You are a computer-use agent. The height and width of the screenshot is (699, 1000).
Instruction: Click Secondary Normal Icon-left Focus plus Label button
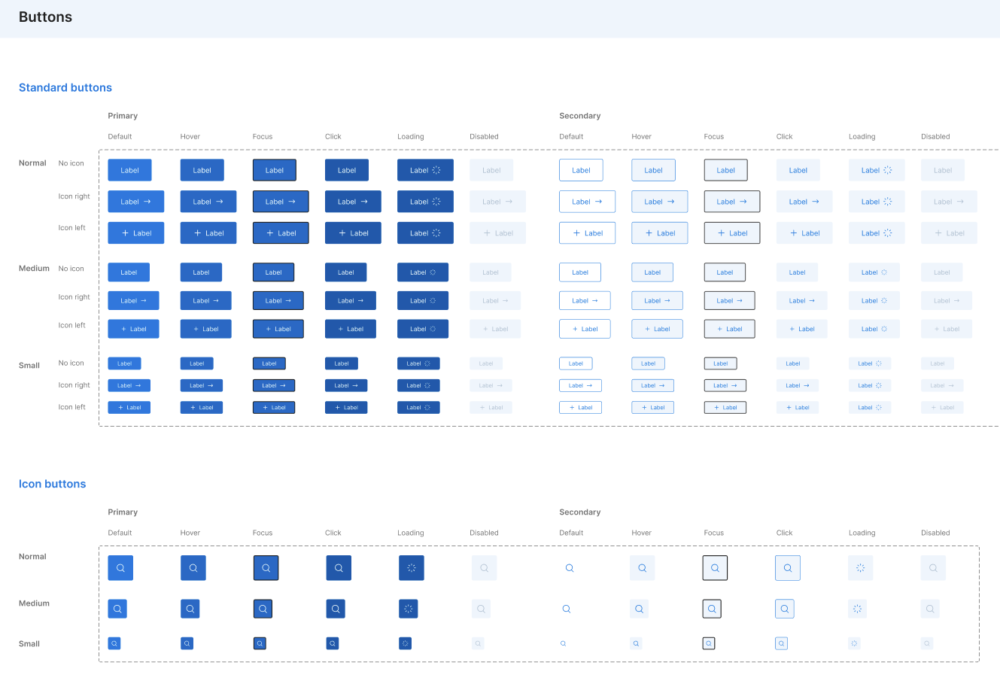point(732,233)
